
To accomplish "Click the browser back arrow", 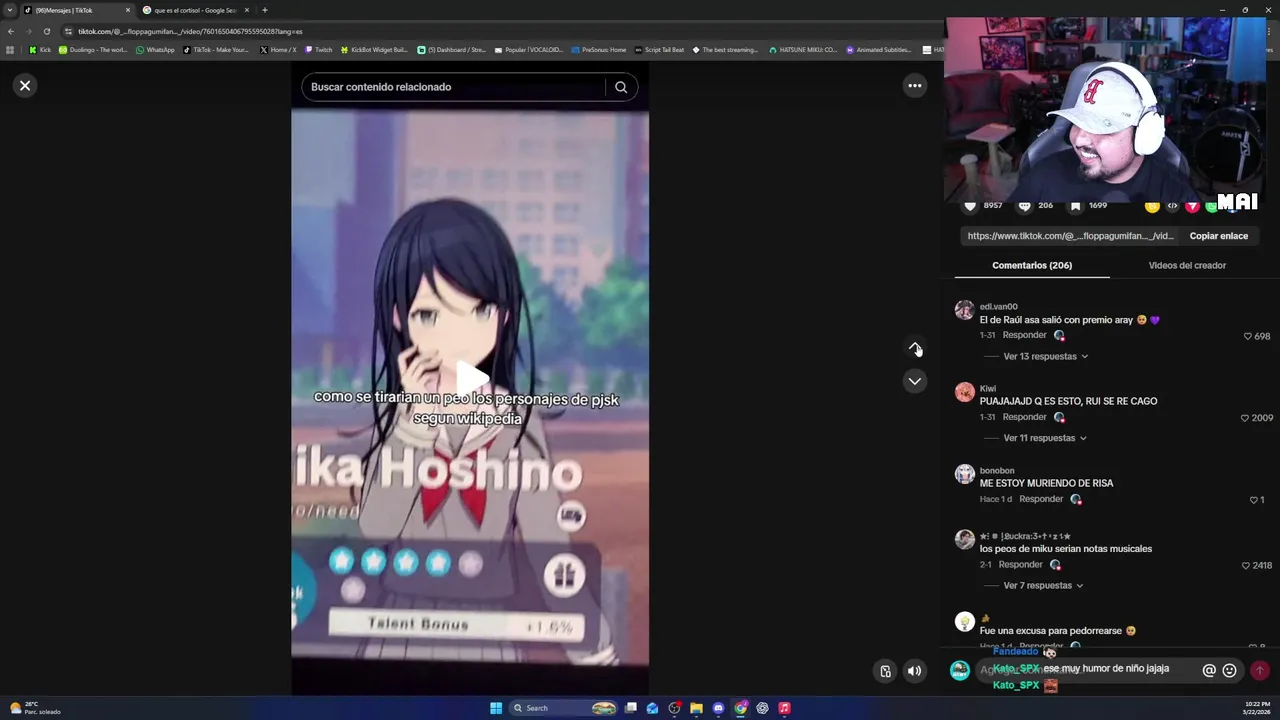I will click(x=11, y=31).
